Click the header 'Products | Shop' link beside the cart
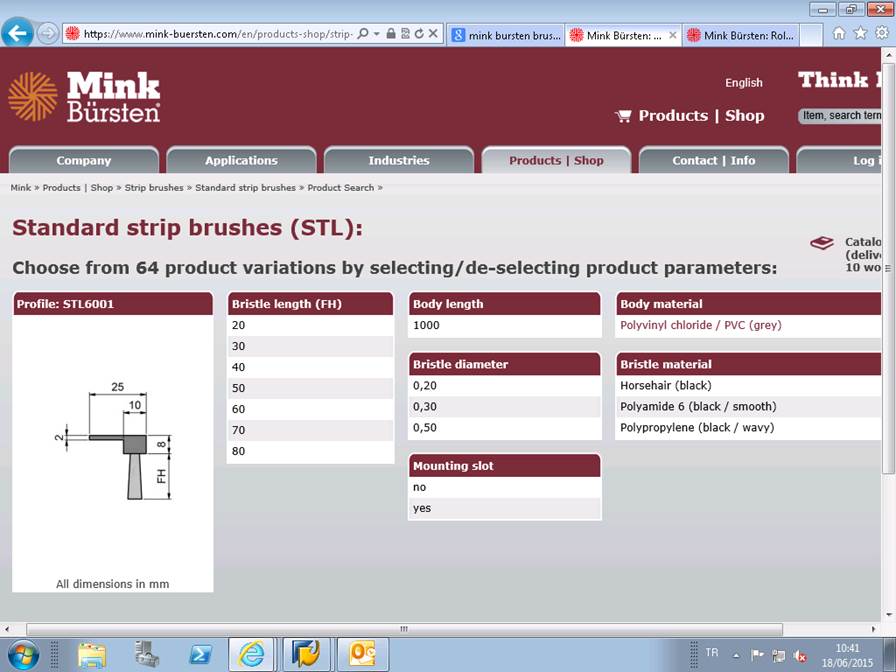The width and height of the screenshot is (896, 672). (x=701, y=115)
